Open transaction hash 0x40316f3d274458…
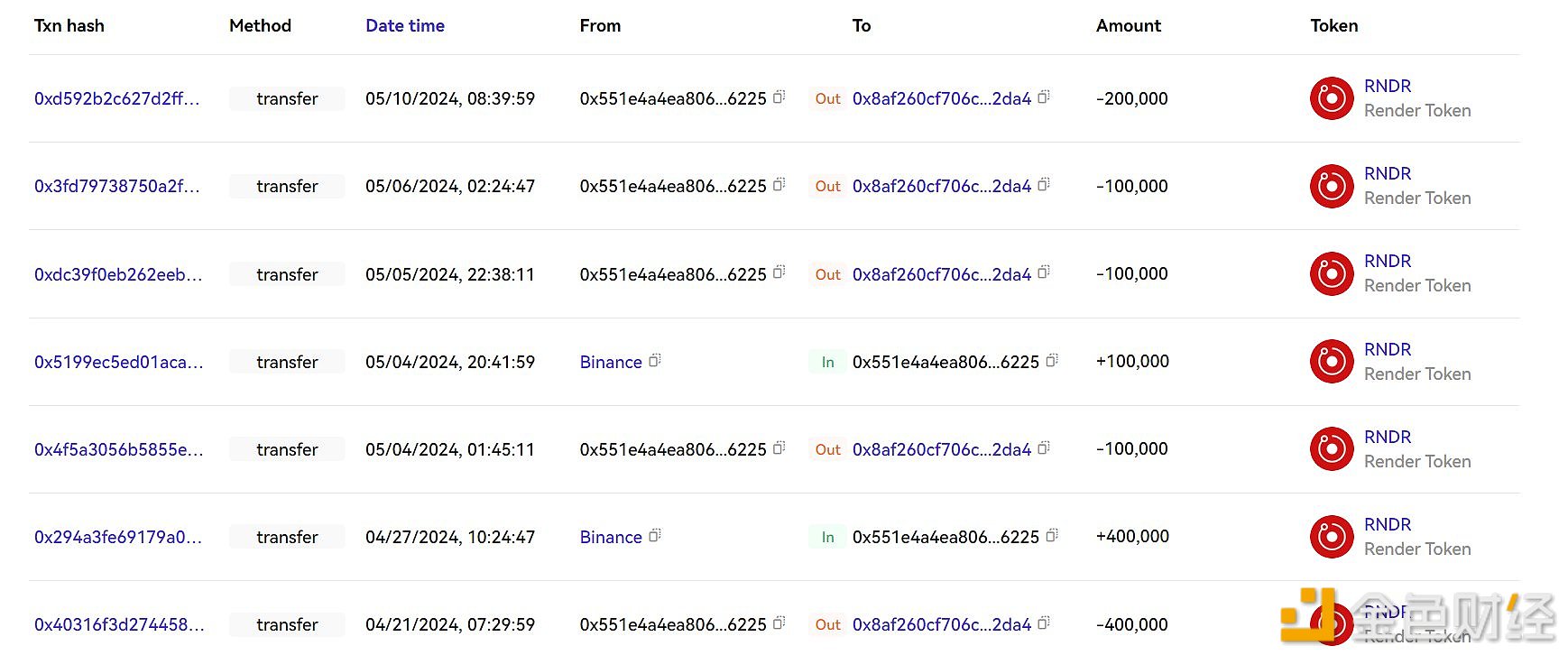This screenshot has height=655, width=1568. pyautogui.click(x=119, y=625)
